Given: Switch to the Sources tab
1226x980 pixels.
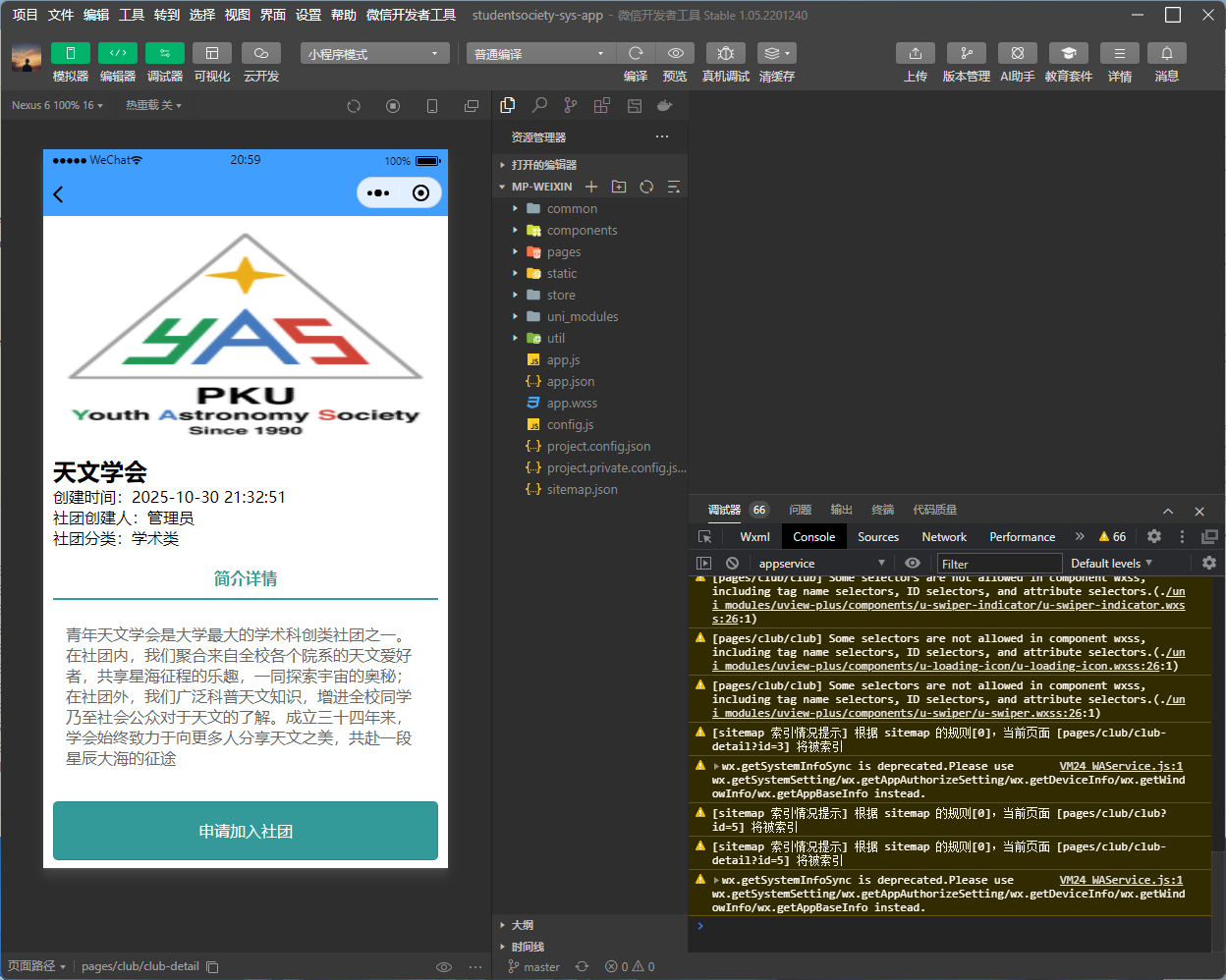Looking at the screenshot, I should (878, 537).
